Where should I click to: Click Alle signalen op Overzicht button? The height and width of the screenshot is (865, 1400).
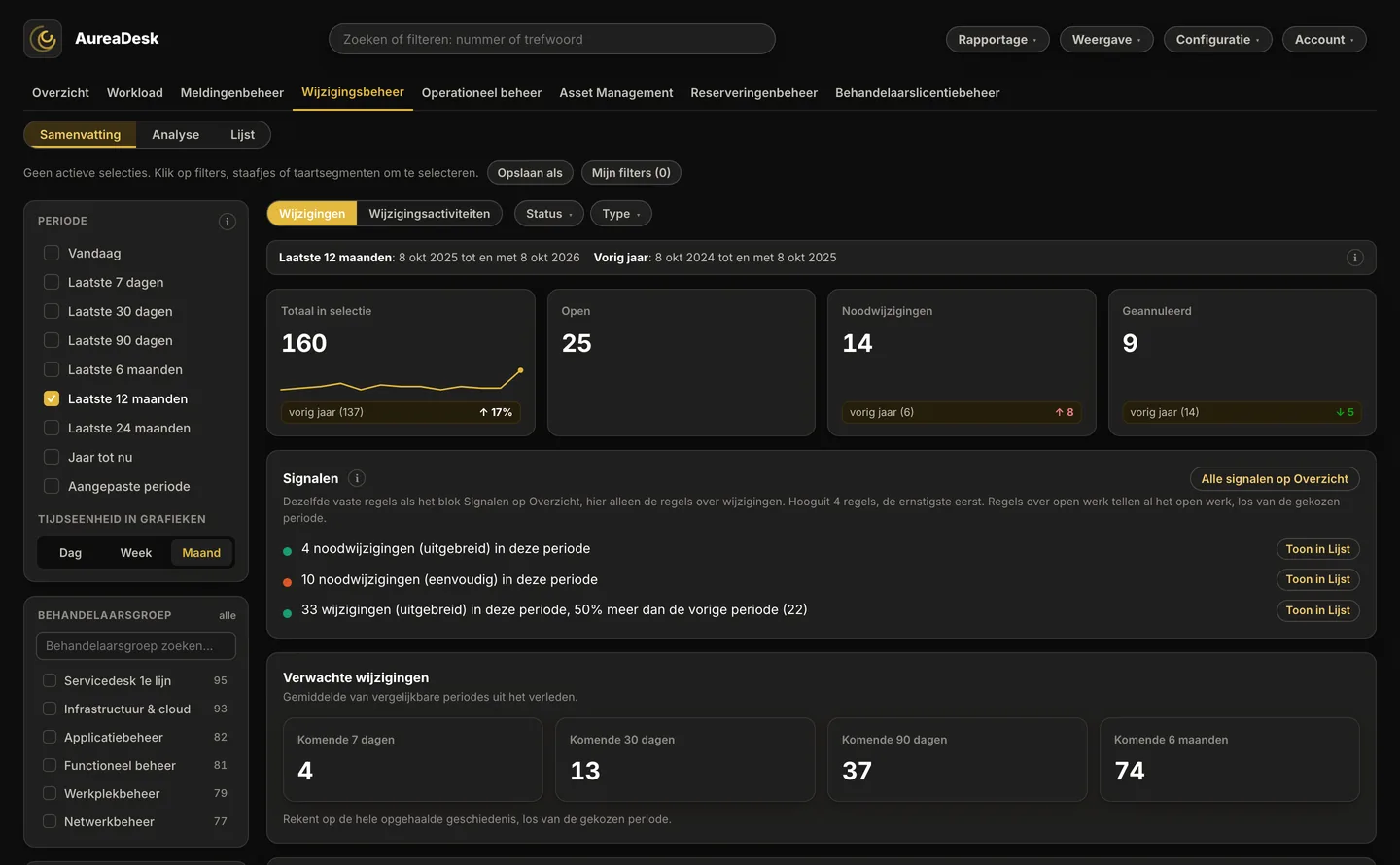pyautogui.click(x=1275, y=479)
